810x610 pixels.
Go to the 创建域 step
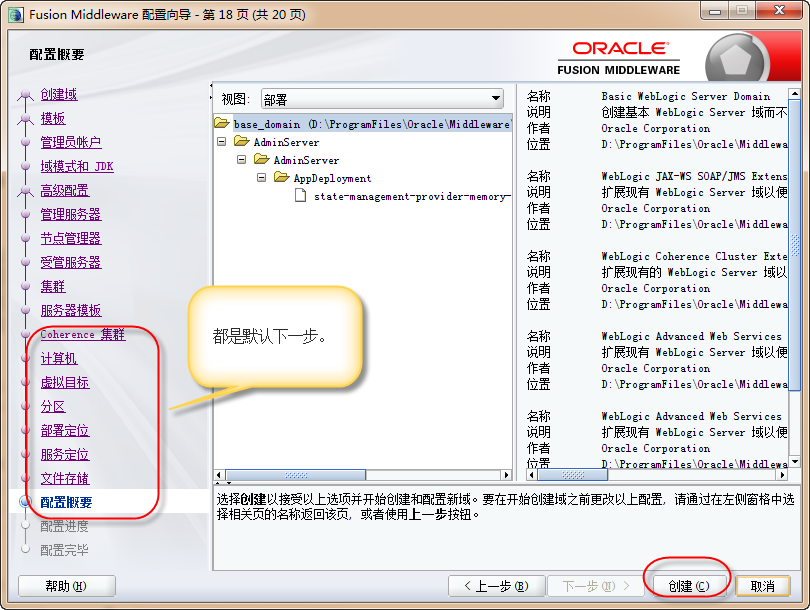pyautogui.click(x=59, y=95)
